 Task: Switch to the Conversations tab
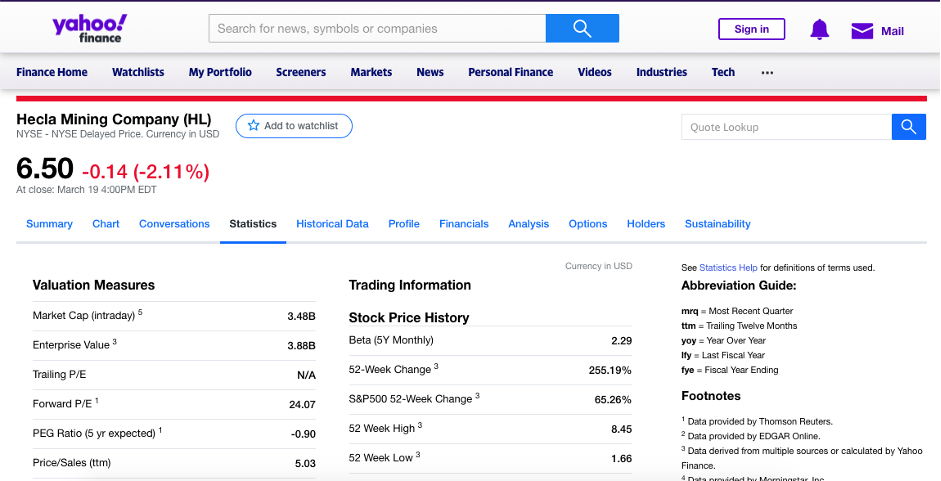tap(174, 224)
